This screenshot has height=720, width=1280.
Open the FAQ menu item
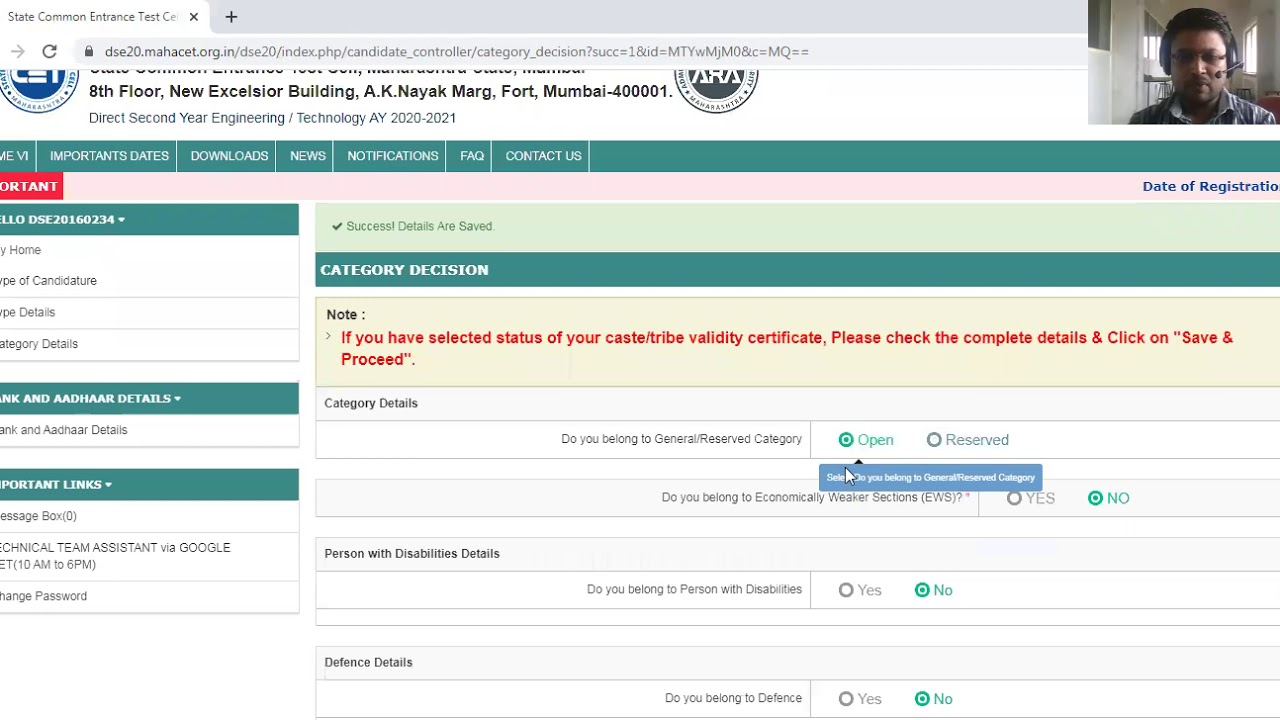pos(472,156)
